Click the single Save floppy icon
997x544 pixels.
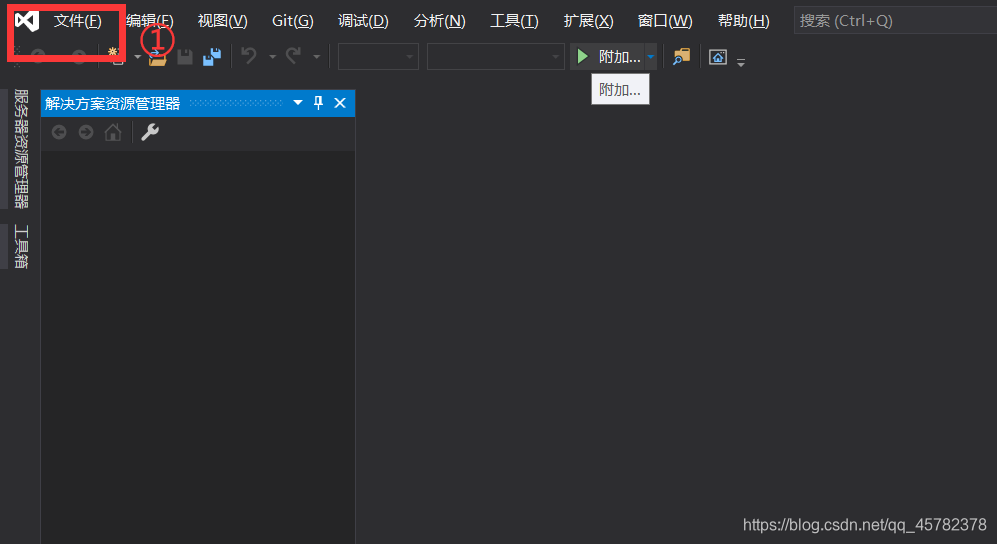tap(185, 57)
